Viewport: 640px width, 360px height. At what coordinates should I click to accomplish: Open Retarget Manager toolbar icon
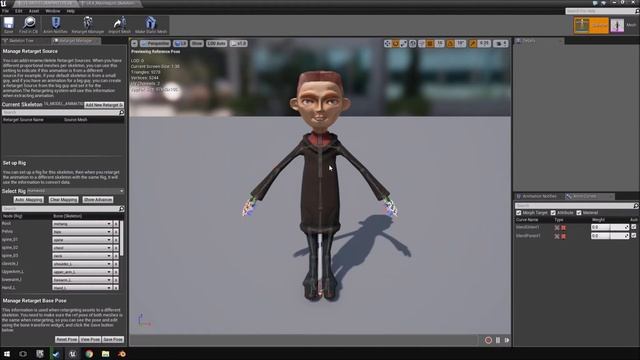click(x=88, y=25)
